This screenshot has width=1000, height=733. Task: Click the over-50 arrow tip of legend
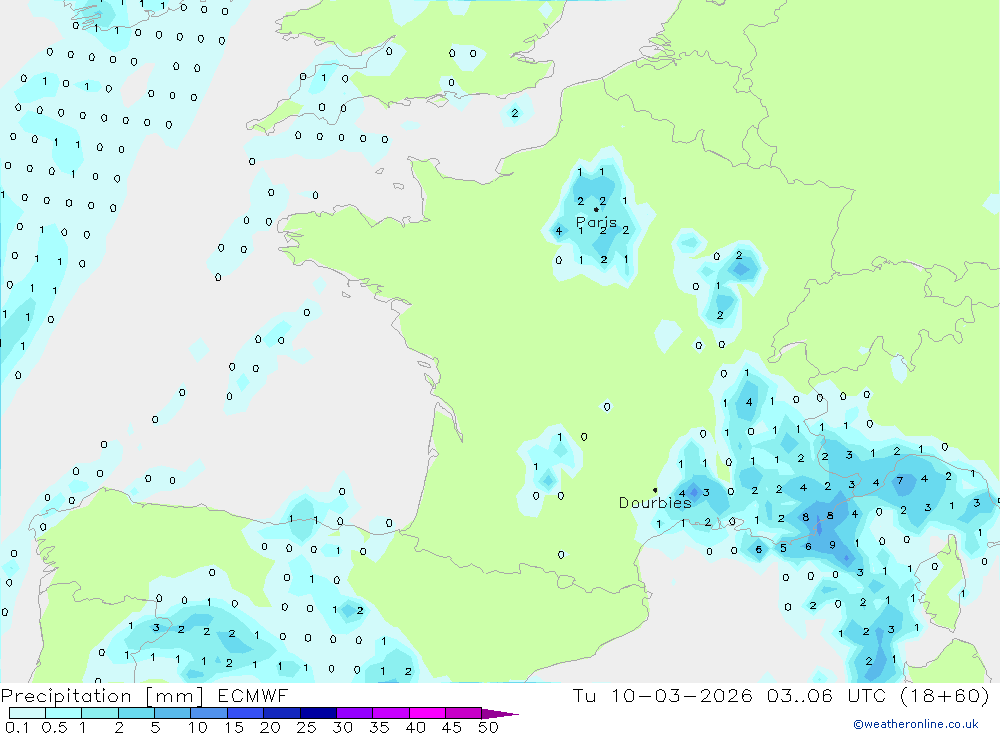[501, 714]
